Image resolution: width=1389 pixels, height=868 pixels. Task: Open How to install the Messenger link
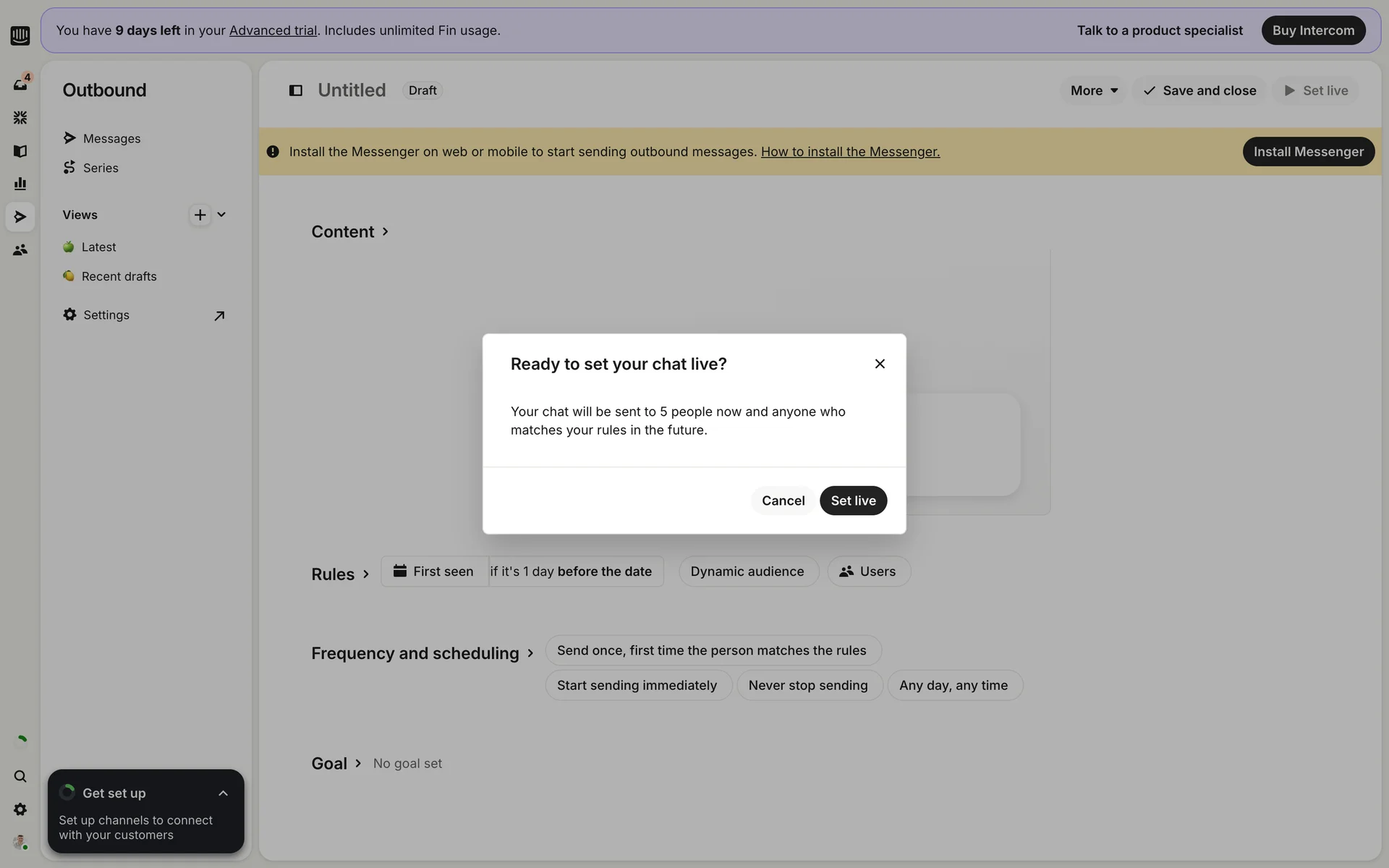point(850,152)
